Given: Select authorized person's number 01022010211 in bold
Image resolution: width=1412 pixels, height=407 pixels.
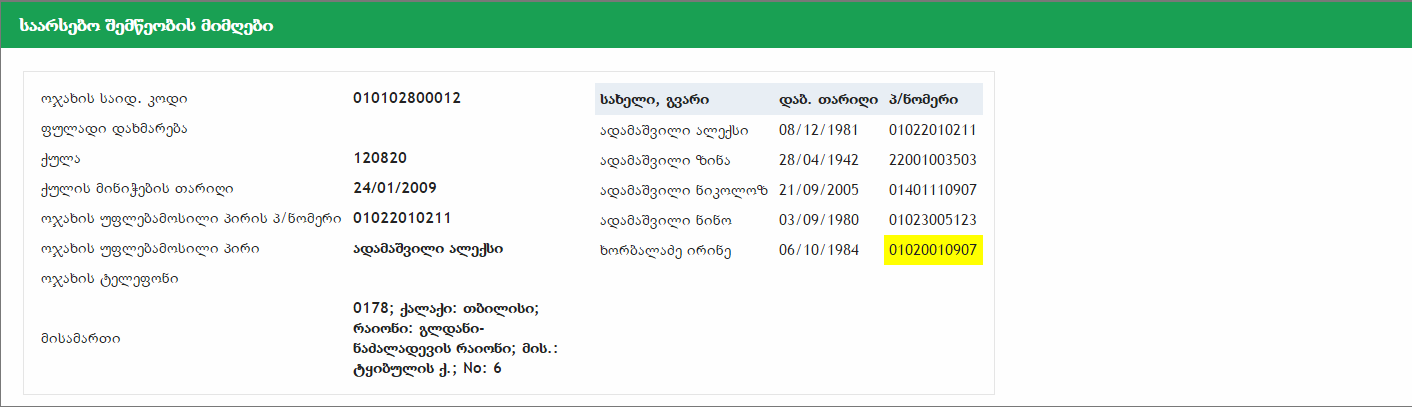Looking at the screenshot, I should coord(402,218).
